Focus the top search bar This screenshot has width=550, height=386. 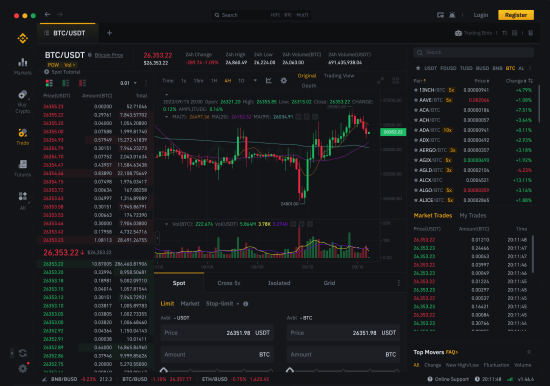(261, 15)
